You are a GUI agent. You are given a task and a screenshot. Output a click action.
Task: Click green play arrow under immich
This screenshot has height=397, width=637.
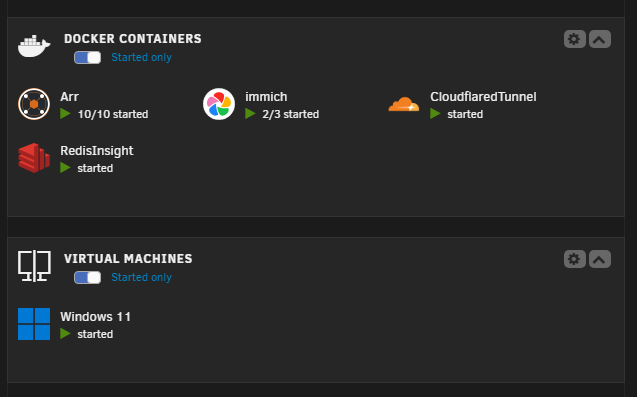[250, 114]
